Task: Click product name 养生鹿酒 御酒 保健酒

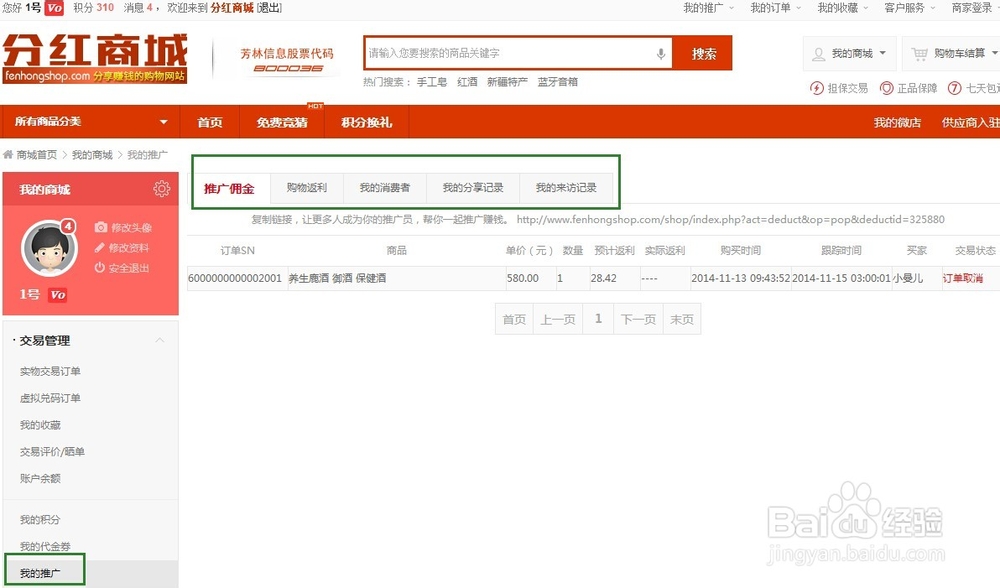Action: coord(337,278)
